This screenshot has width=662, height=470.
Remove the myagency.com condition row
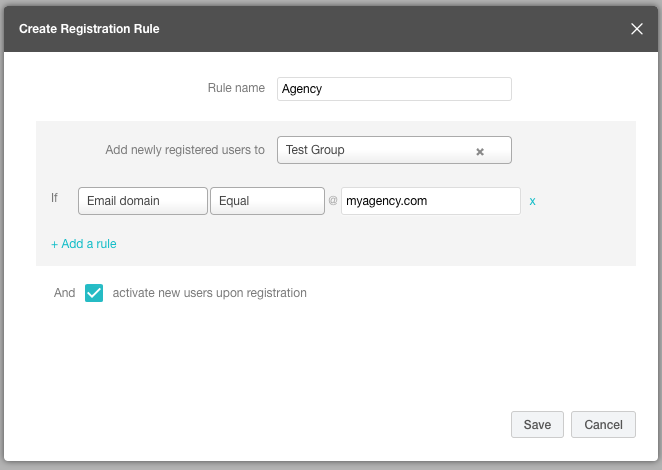click(x=532, y=201)
